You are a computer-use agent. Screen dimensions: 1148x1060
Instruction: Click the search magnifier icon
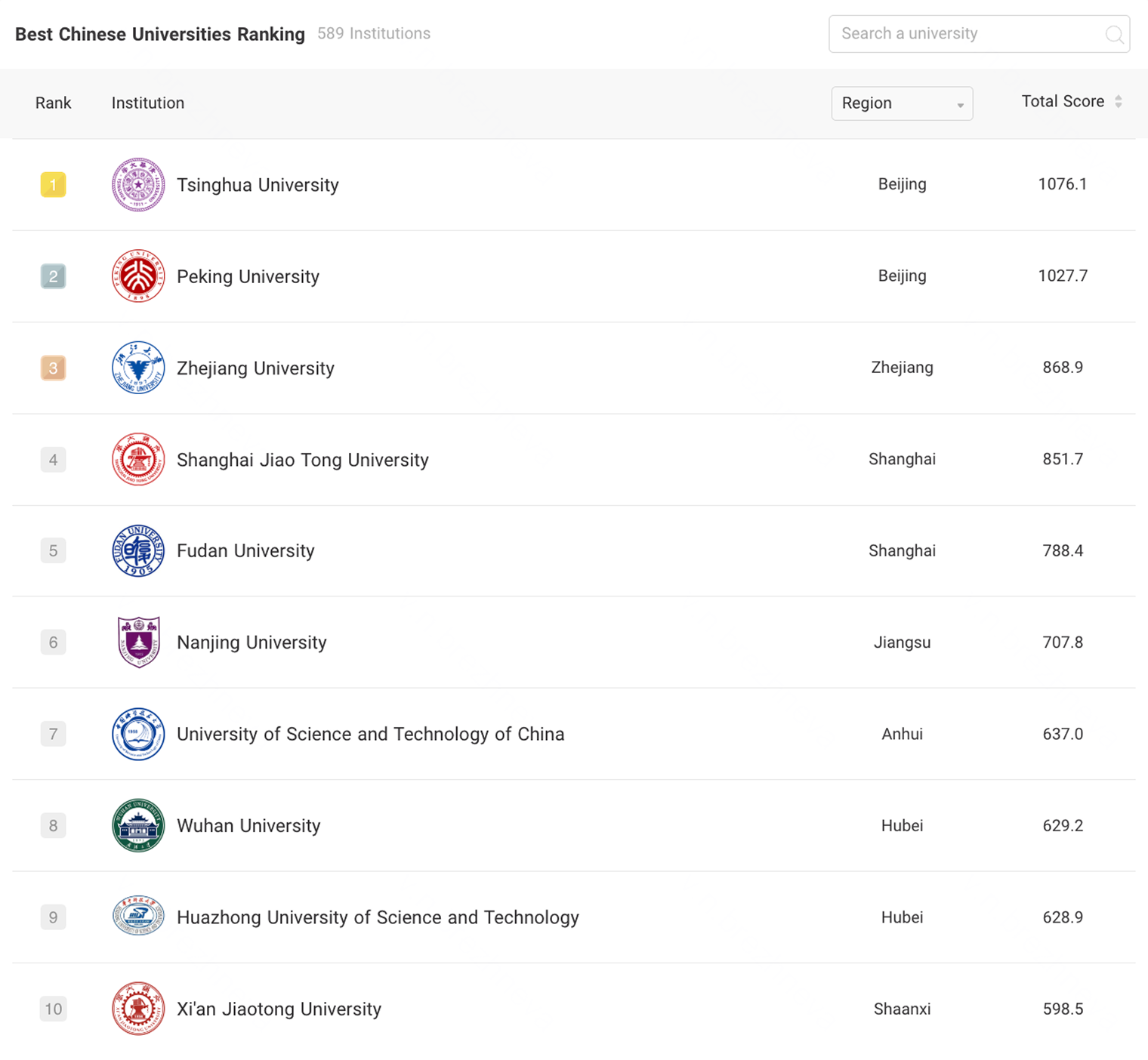click(1113, 35)
